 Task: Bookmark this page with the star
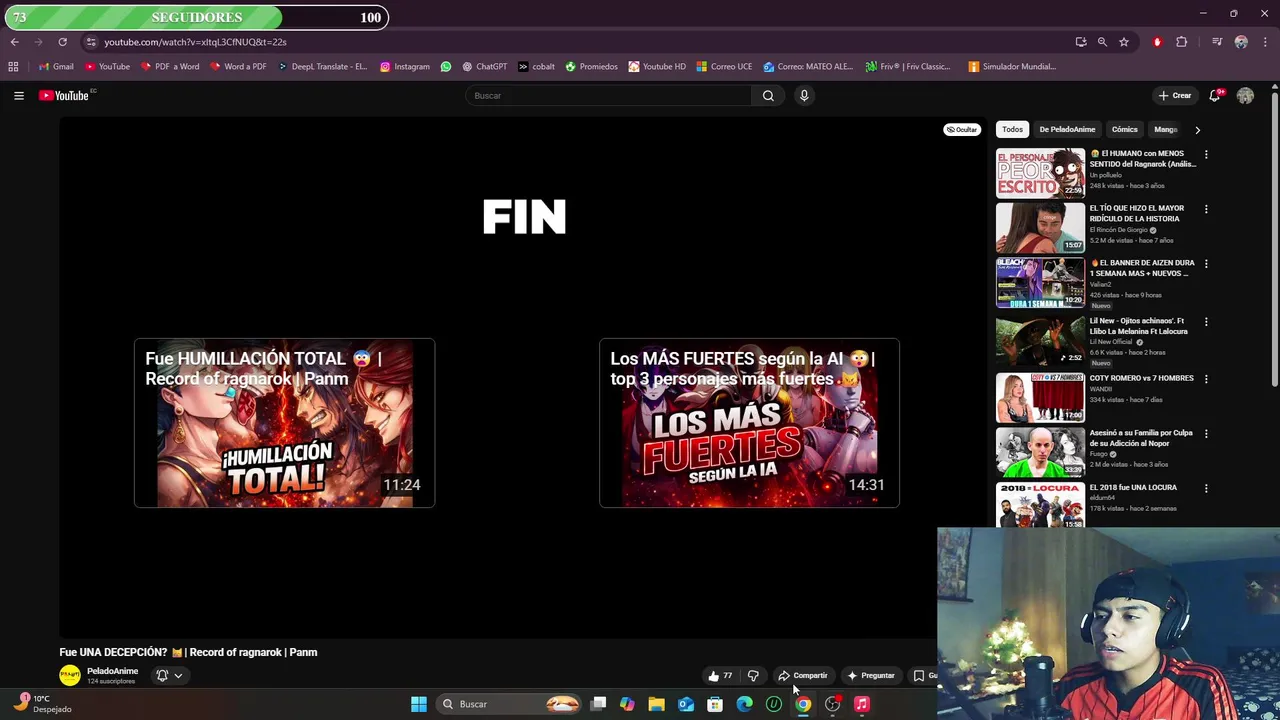click(1124, 42)
